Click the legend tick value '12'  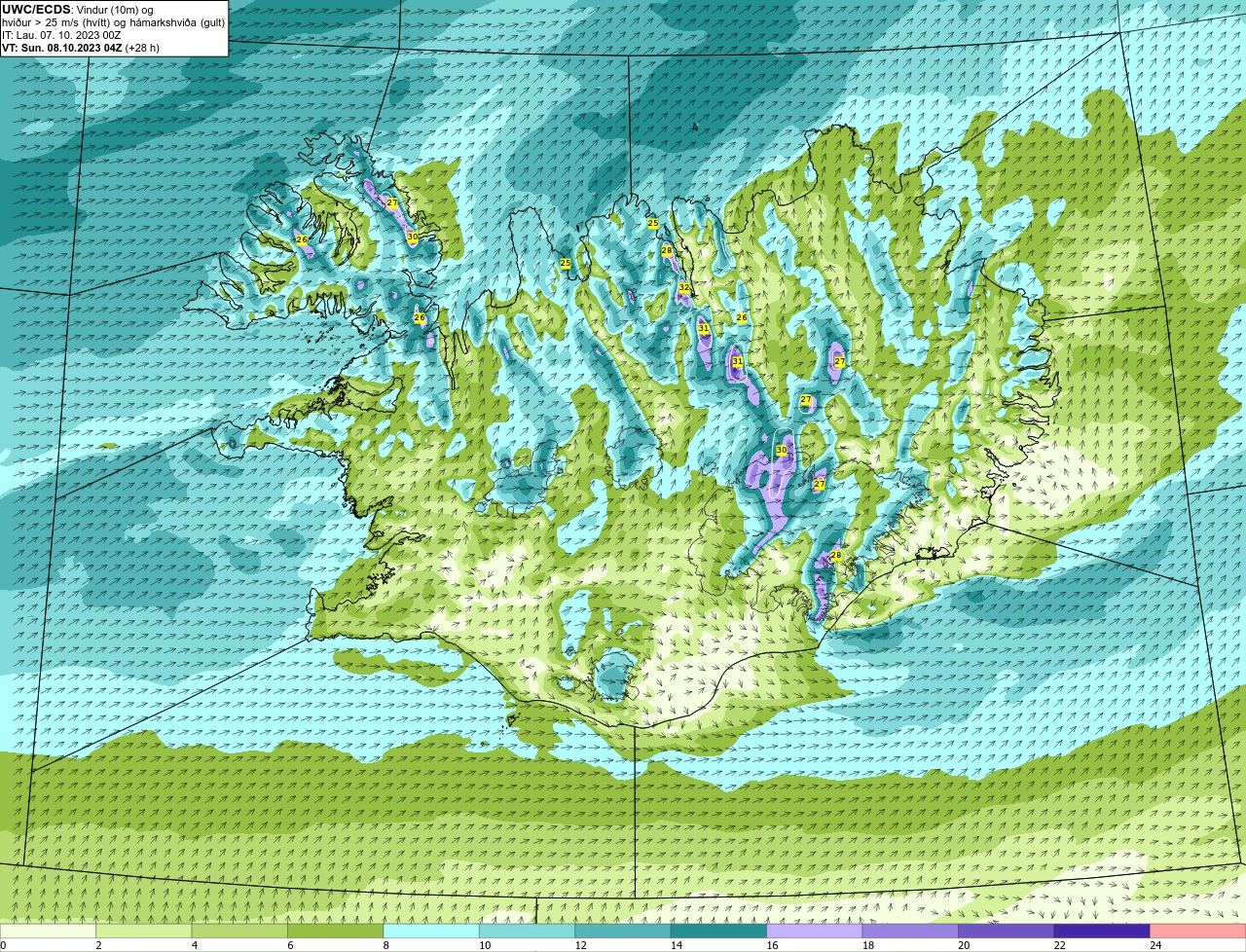pyautogui.click(x=580, y=945)
